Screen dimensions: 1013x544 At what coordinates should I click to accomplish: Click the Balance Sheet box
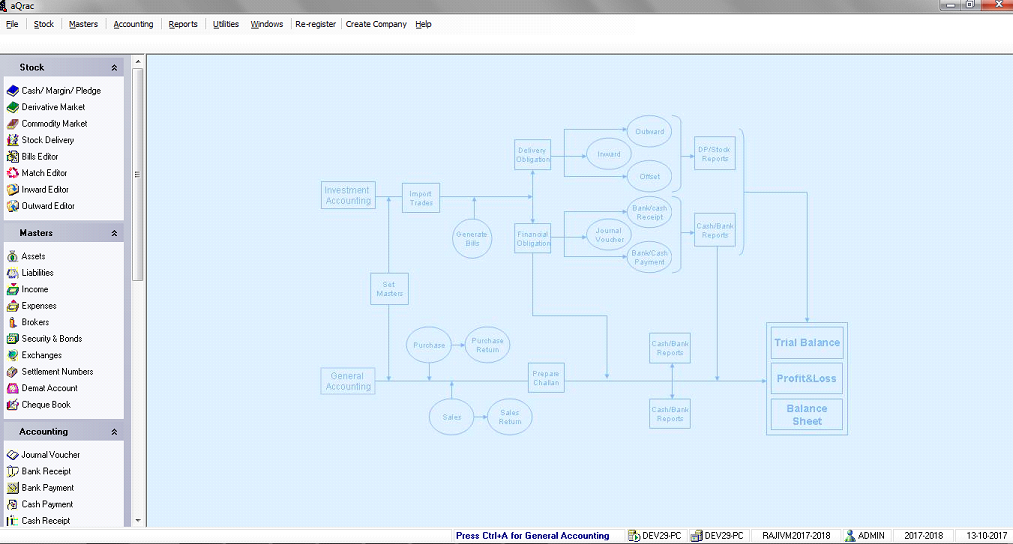coord(807,414)
